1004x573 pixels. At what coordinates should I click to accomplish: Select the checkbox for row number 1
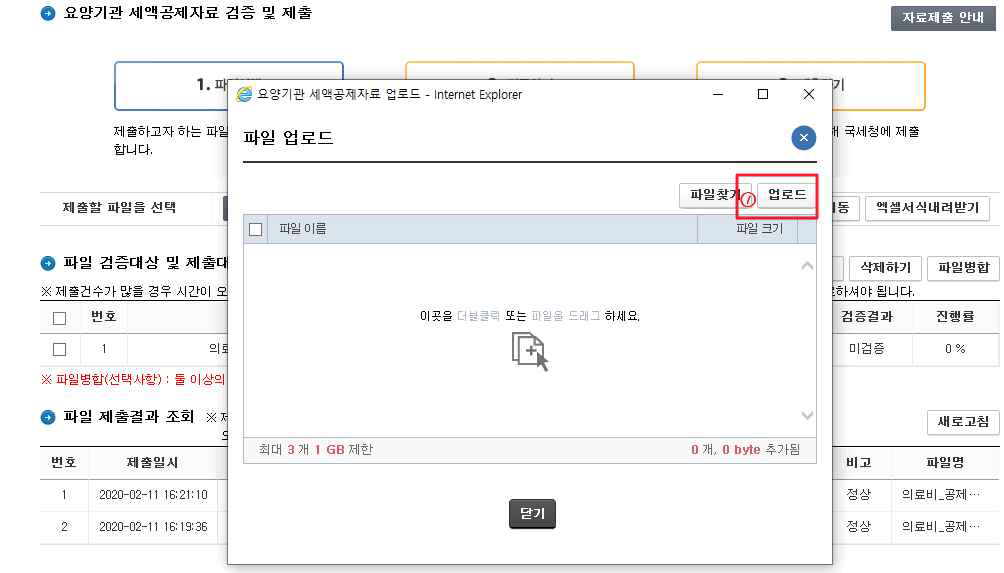[59, 350]
